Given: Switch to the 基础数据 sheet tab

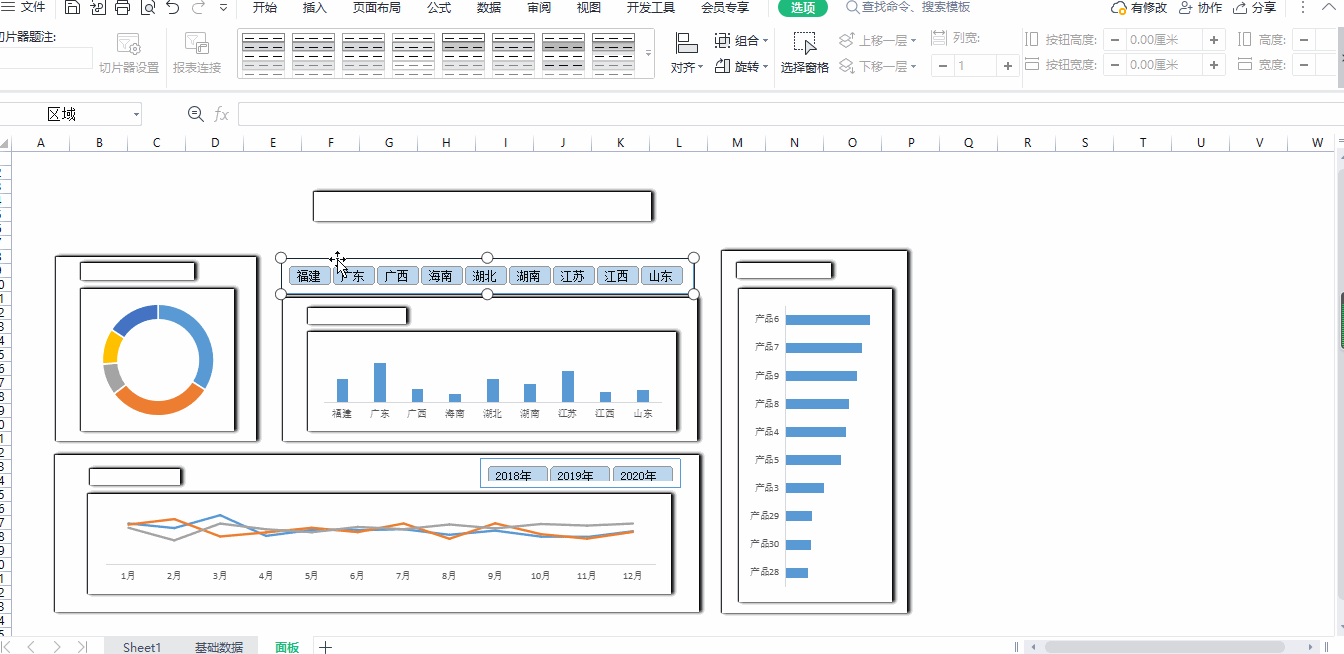Looking at the screenshot, I should coord(218,647).
